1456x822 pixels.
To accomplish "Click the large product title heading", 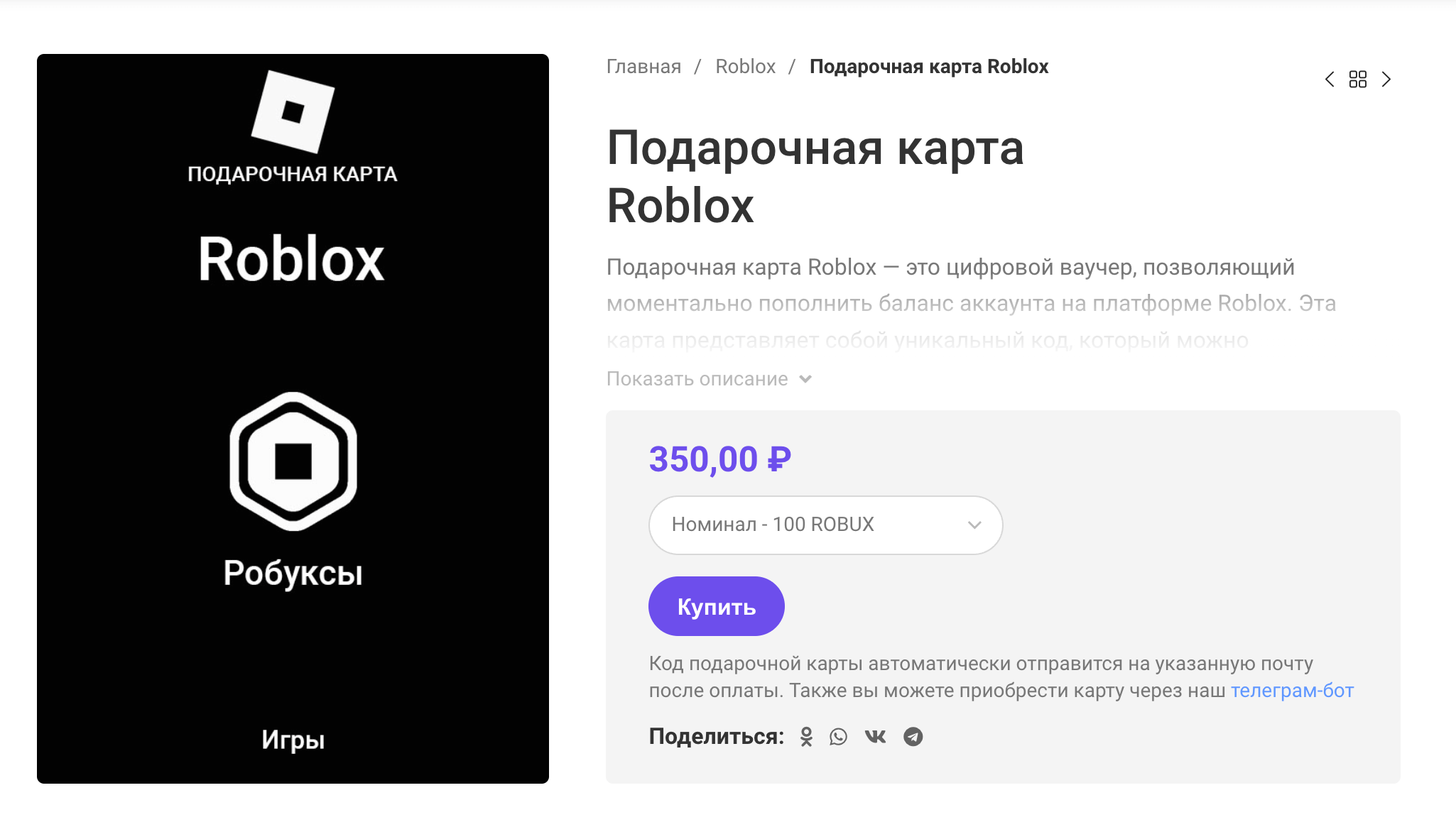I will click(815, 177).
